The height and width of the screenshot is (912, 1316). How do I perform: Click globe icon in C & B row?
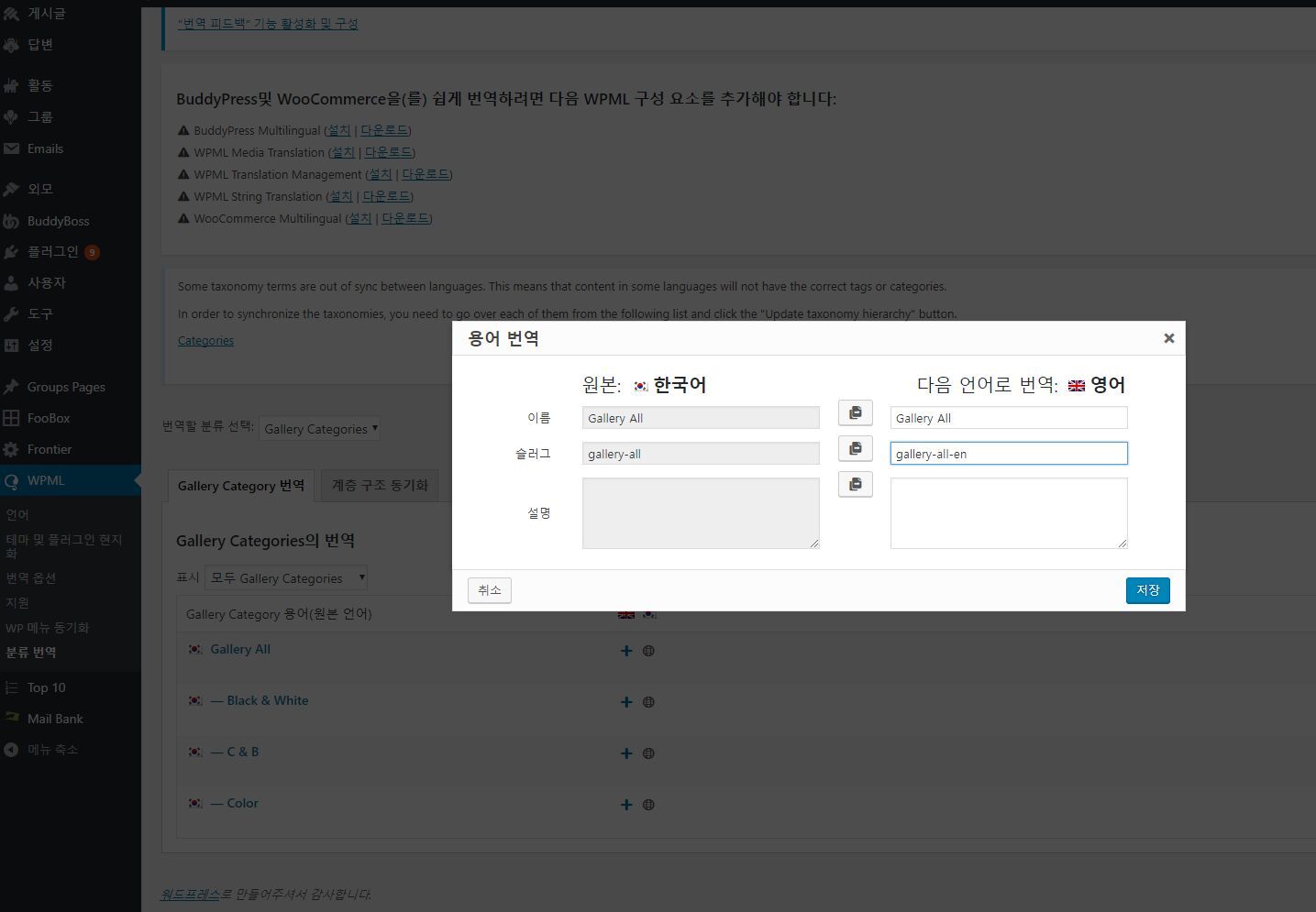tap(648, 753)
